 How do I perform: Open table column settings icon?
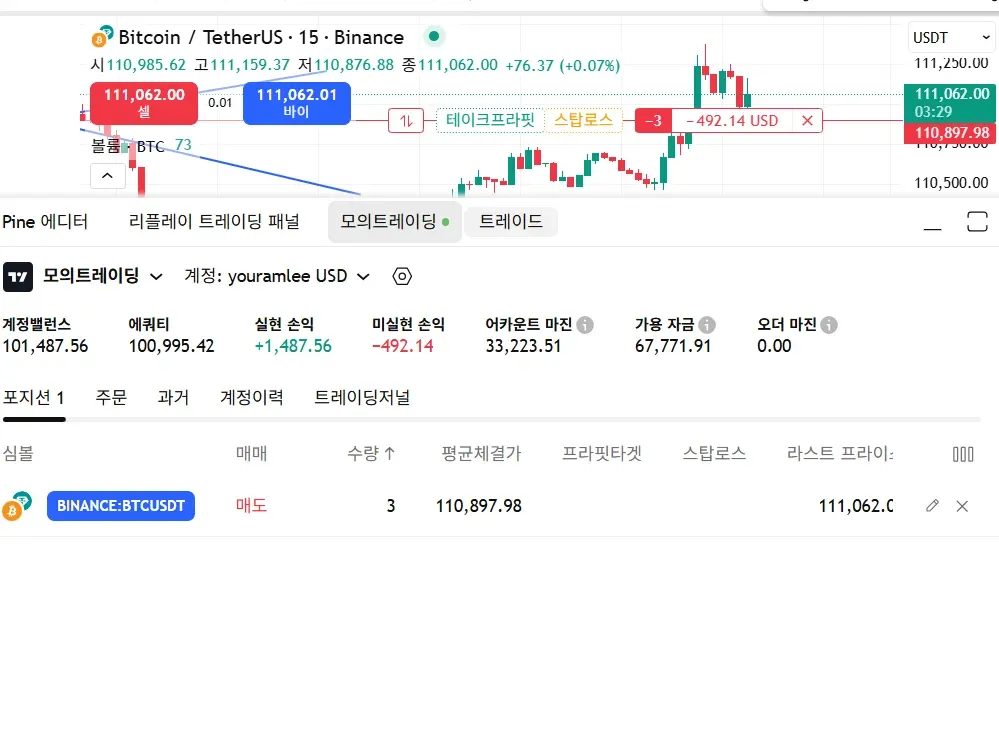[963, 454]
